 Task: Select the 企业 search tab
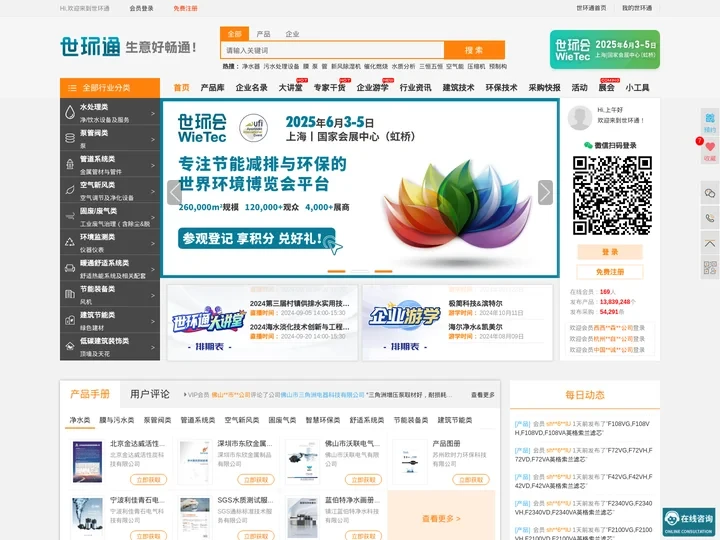(292, 34)
